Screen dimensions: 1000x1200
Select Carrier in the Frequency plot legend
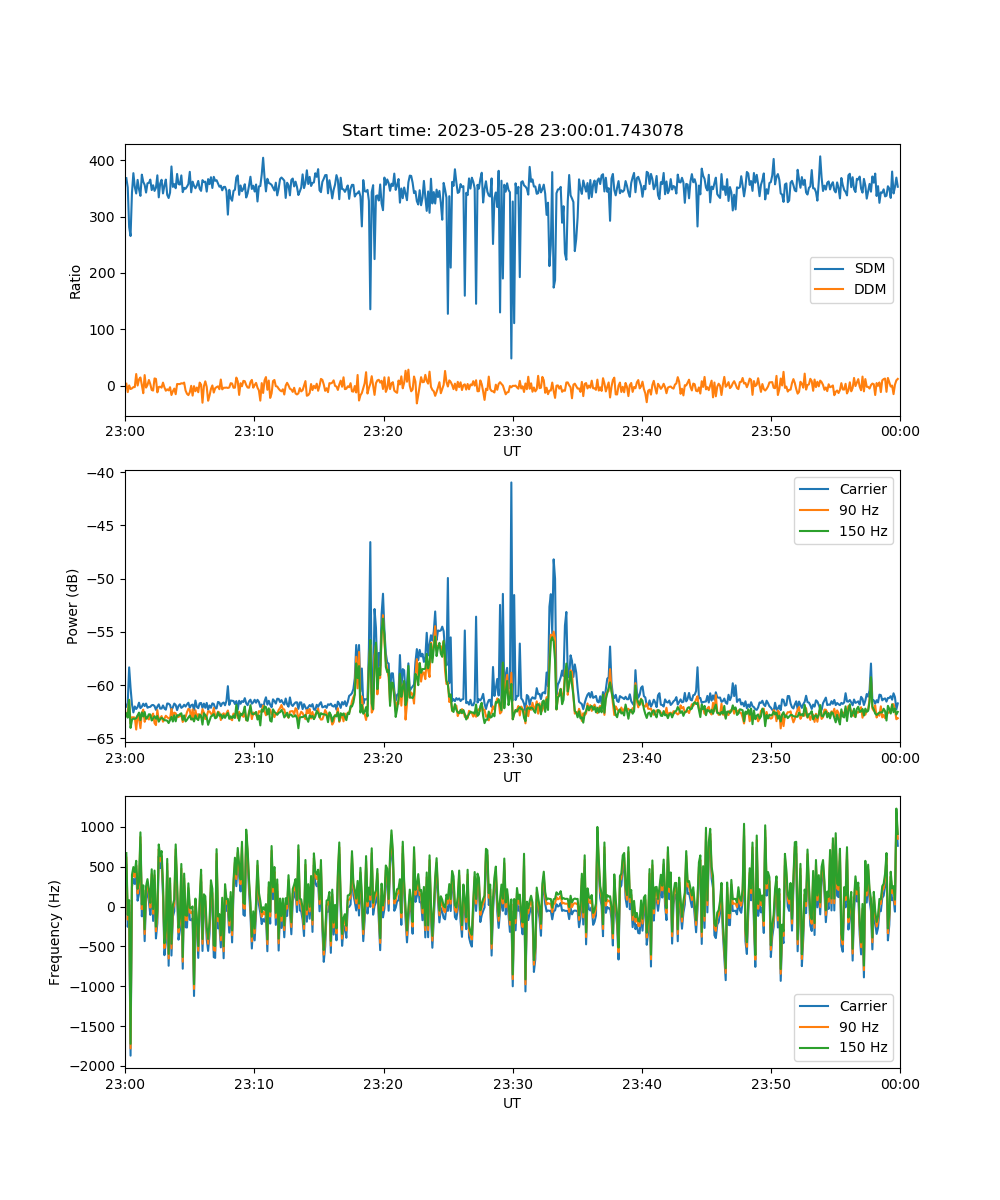coord(863,1006)
